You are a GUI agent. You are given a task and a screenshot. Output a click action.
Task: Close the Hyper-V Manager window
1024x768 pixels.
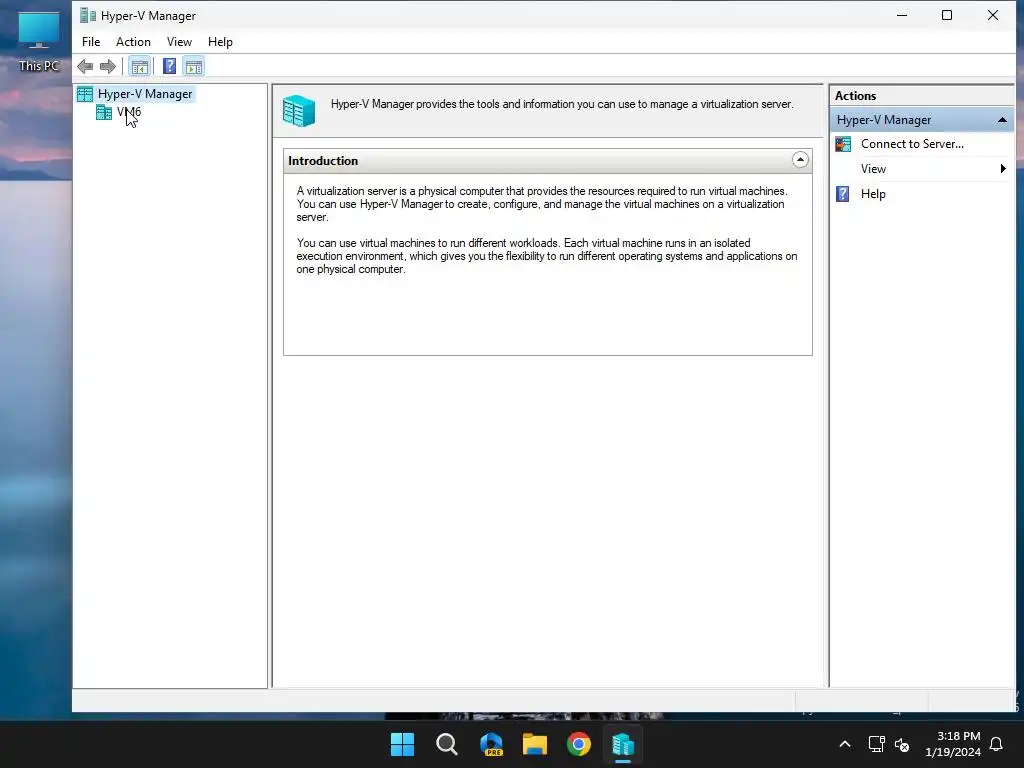993,15
